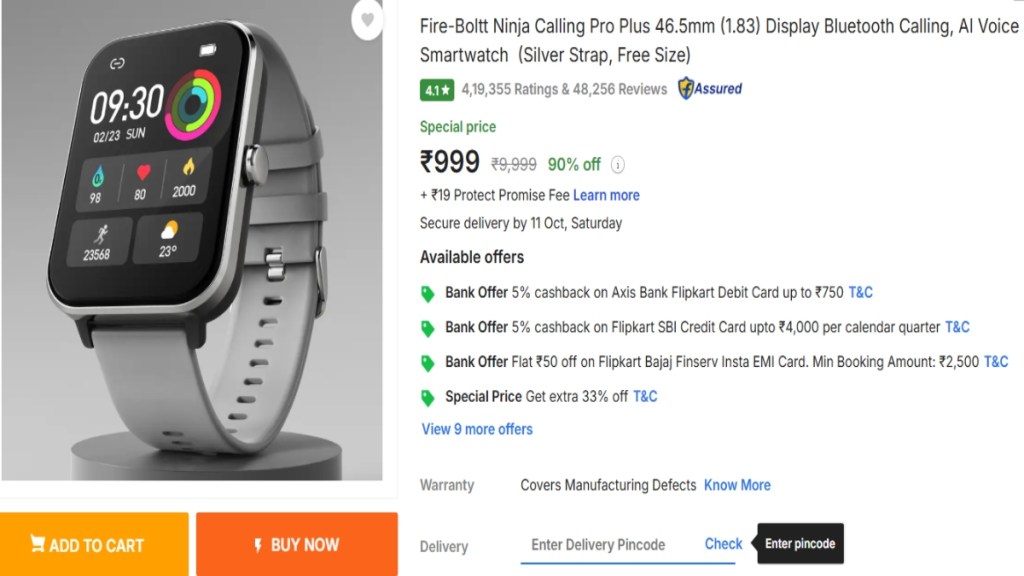The height and width of the screenshot is (576, 1024).
Task: Open T&C for the SBI Credit Card offer
Action: click(957, 327)
